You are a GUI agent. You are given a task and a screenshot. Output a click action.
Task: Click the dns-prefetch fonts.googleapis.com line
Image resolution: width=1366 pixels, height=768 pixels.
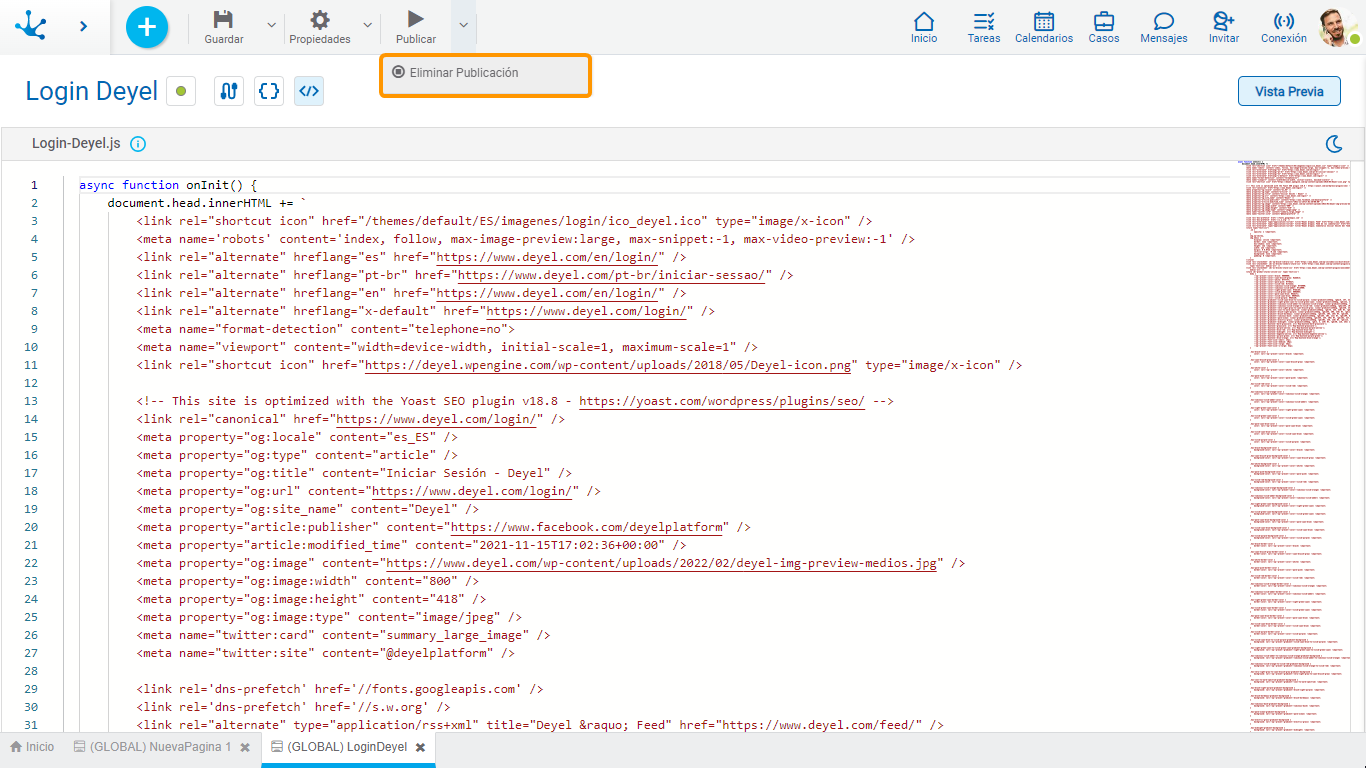pyautogui.click(x=340, y=689)
